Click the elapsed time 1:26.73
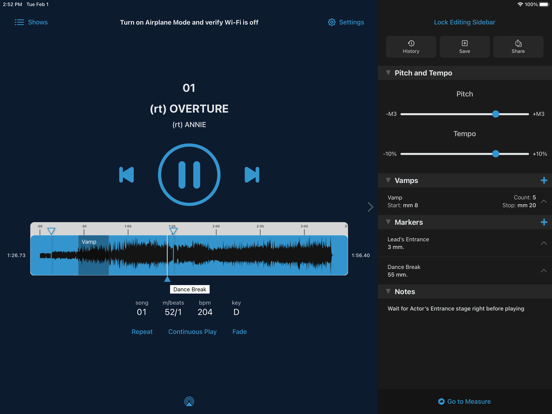This screenshot has height=414, width=552. tap(16, 255)
